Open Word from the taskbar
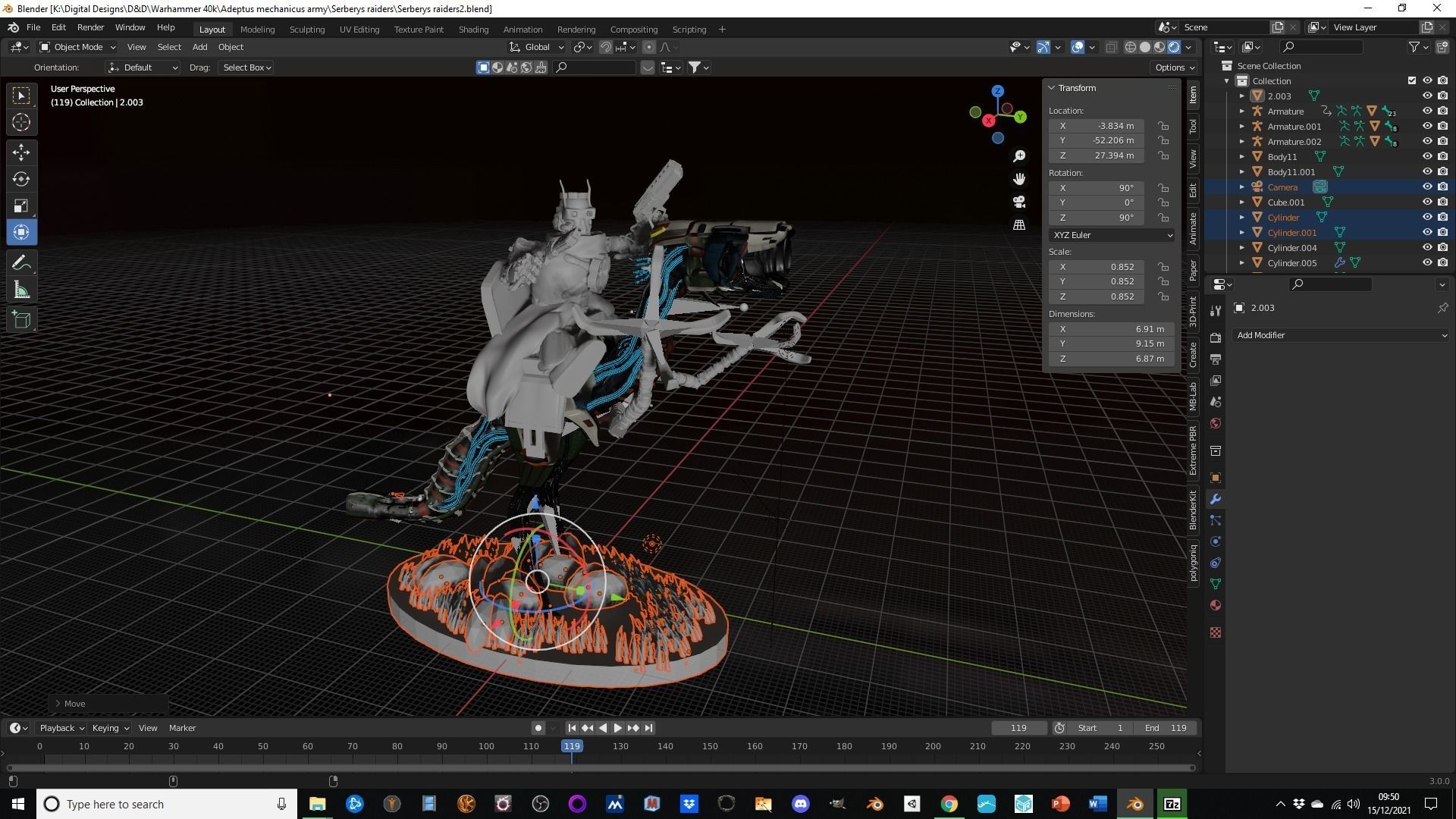 1097,804
